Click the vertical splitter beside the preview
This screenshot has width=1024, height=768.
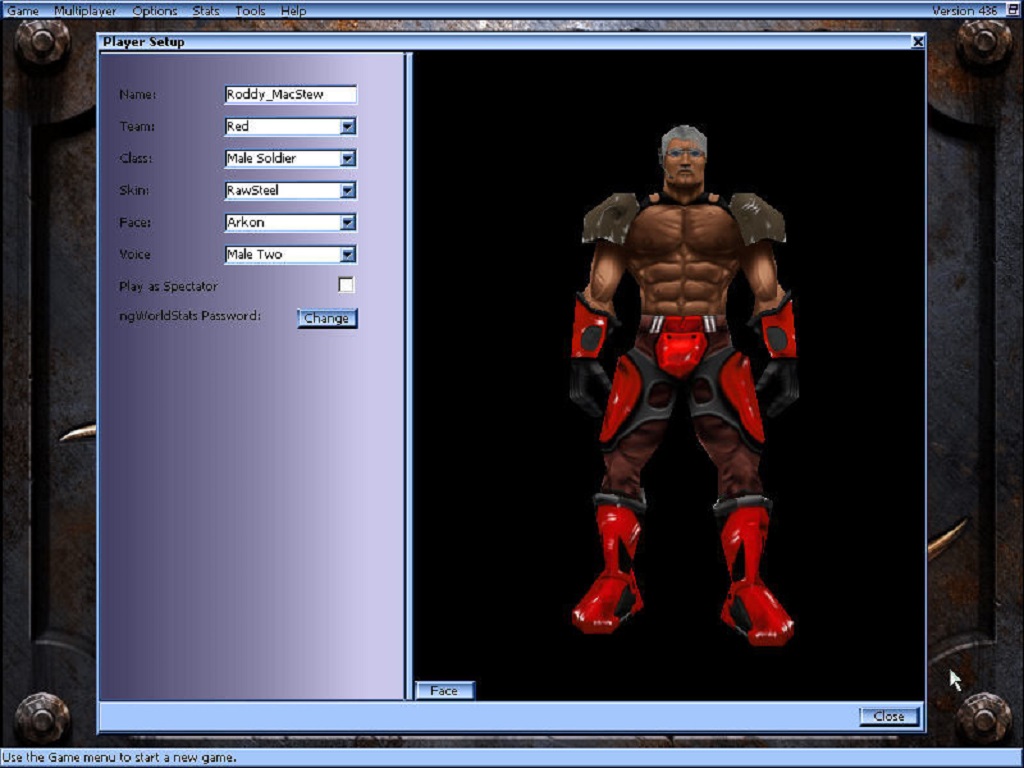(408, 375)
